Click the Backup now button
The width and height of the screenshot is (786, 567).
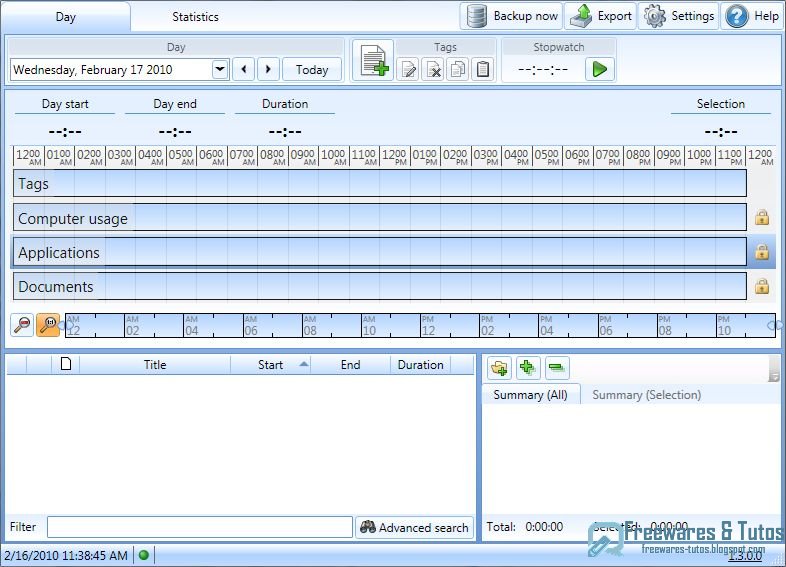tap(511, 16)
